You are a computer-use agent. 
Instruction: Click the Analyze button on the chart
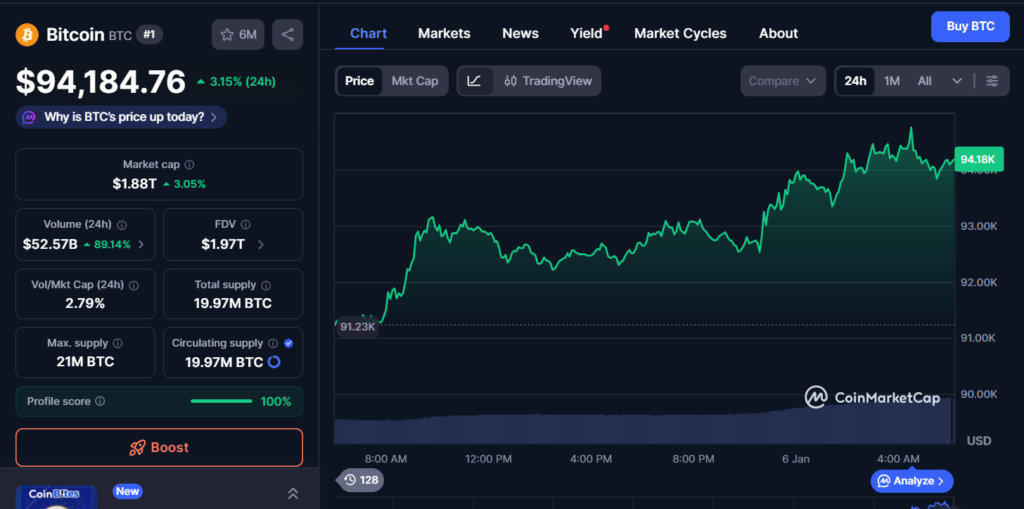pyautogui.click(x=912, y=481)
